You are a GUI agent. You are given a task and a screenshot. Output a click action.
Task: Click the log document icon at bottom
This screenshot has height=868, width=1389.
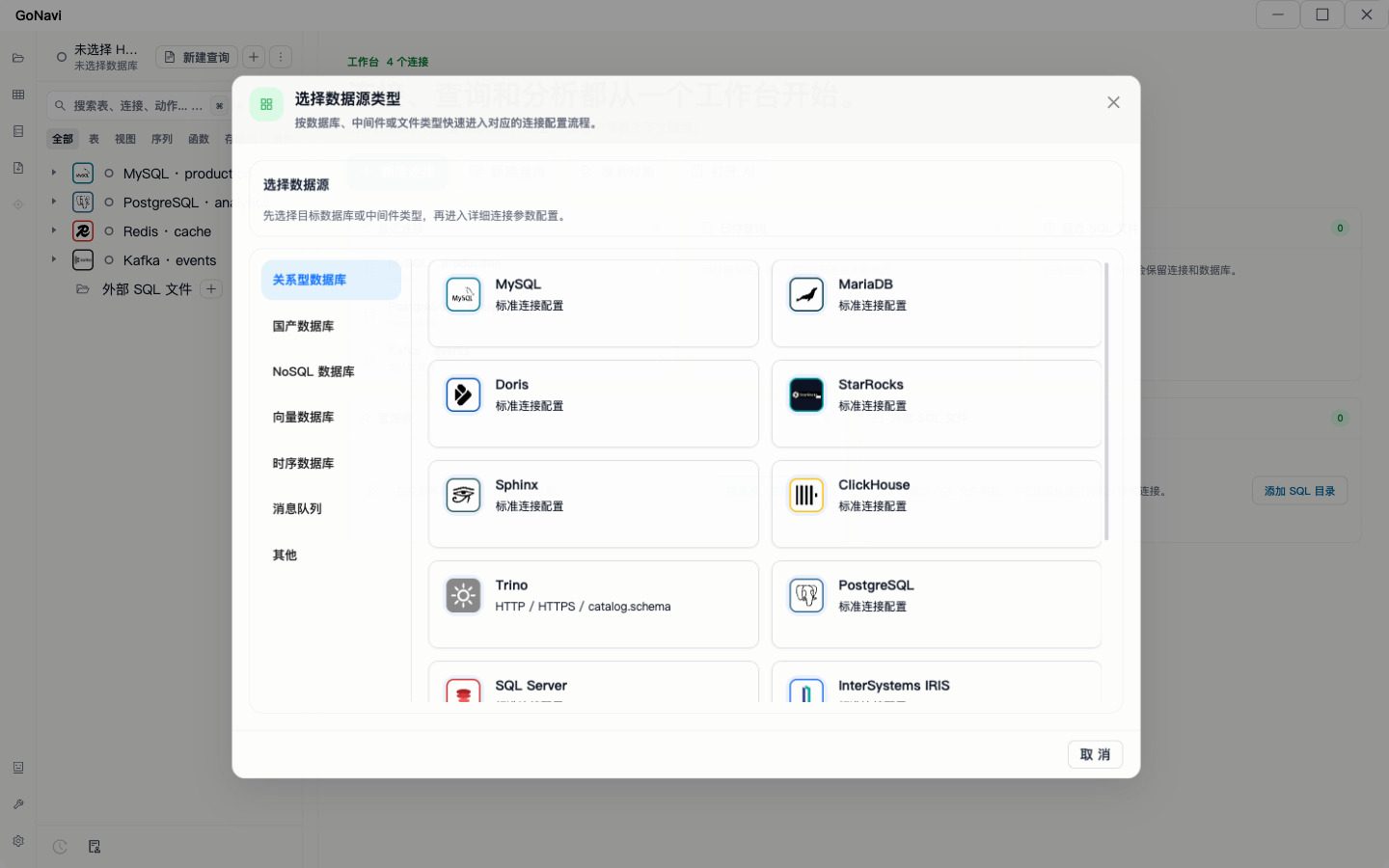95,847
